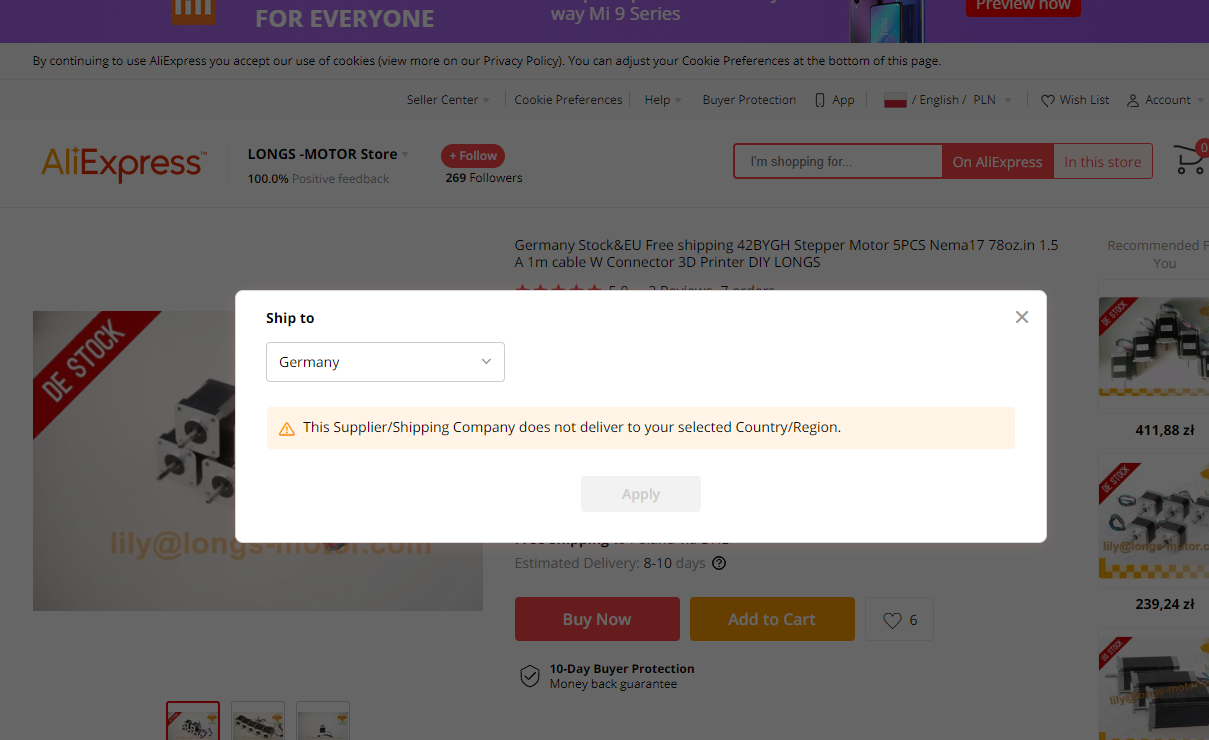
Task: Click the warning triangle icon
Action: 287,428
